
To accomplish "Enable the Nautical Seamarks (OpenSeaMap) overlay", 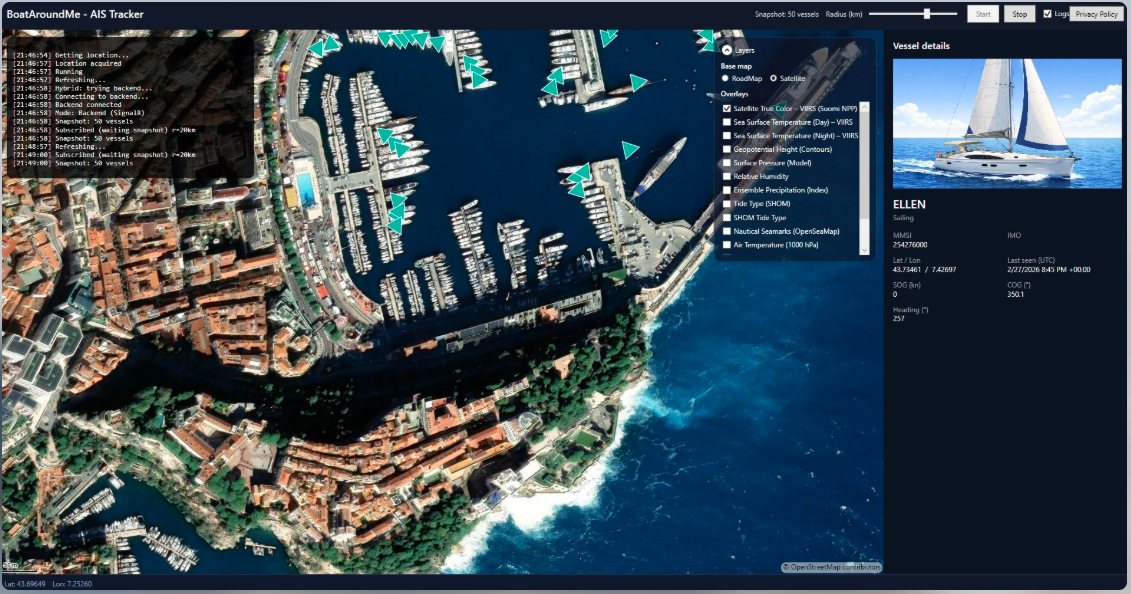I will point(727,231).
